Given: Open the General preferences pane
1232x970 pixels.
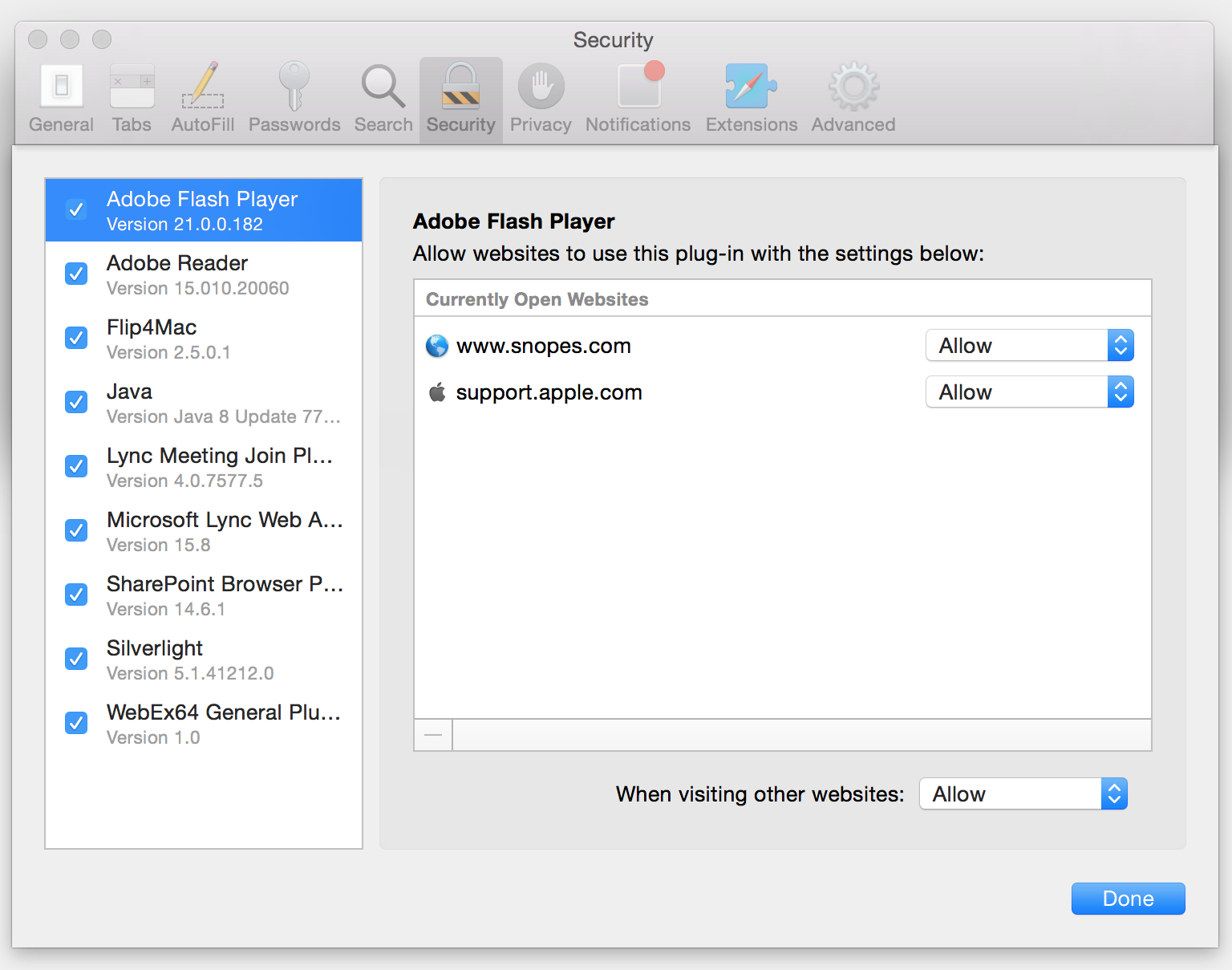Looking at the screenshot, I should (61, 99).
